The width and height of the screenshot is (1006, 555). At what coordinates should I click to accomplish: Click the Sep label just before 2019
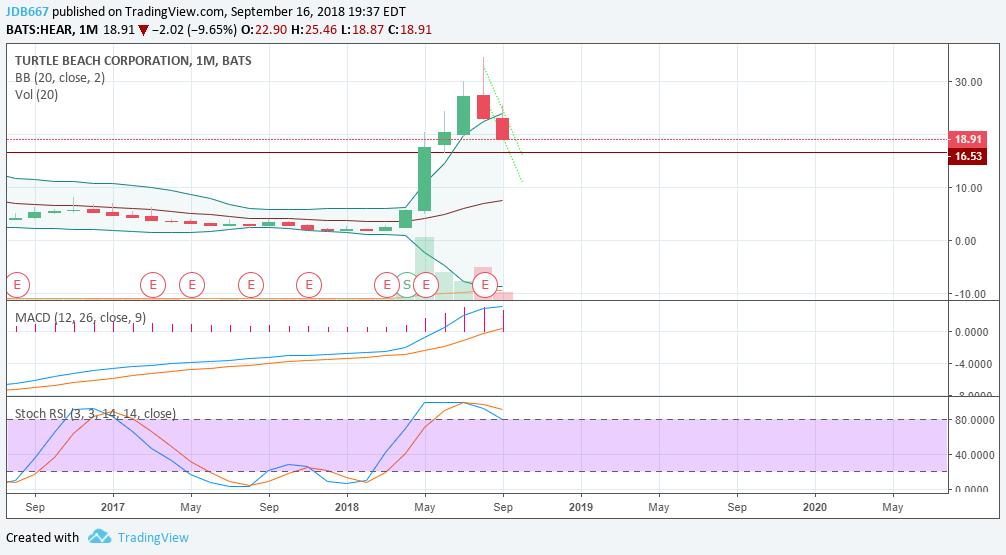[503, 507]
